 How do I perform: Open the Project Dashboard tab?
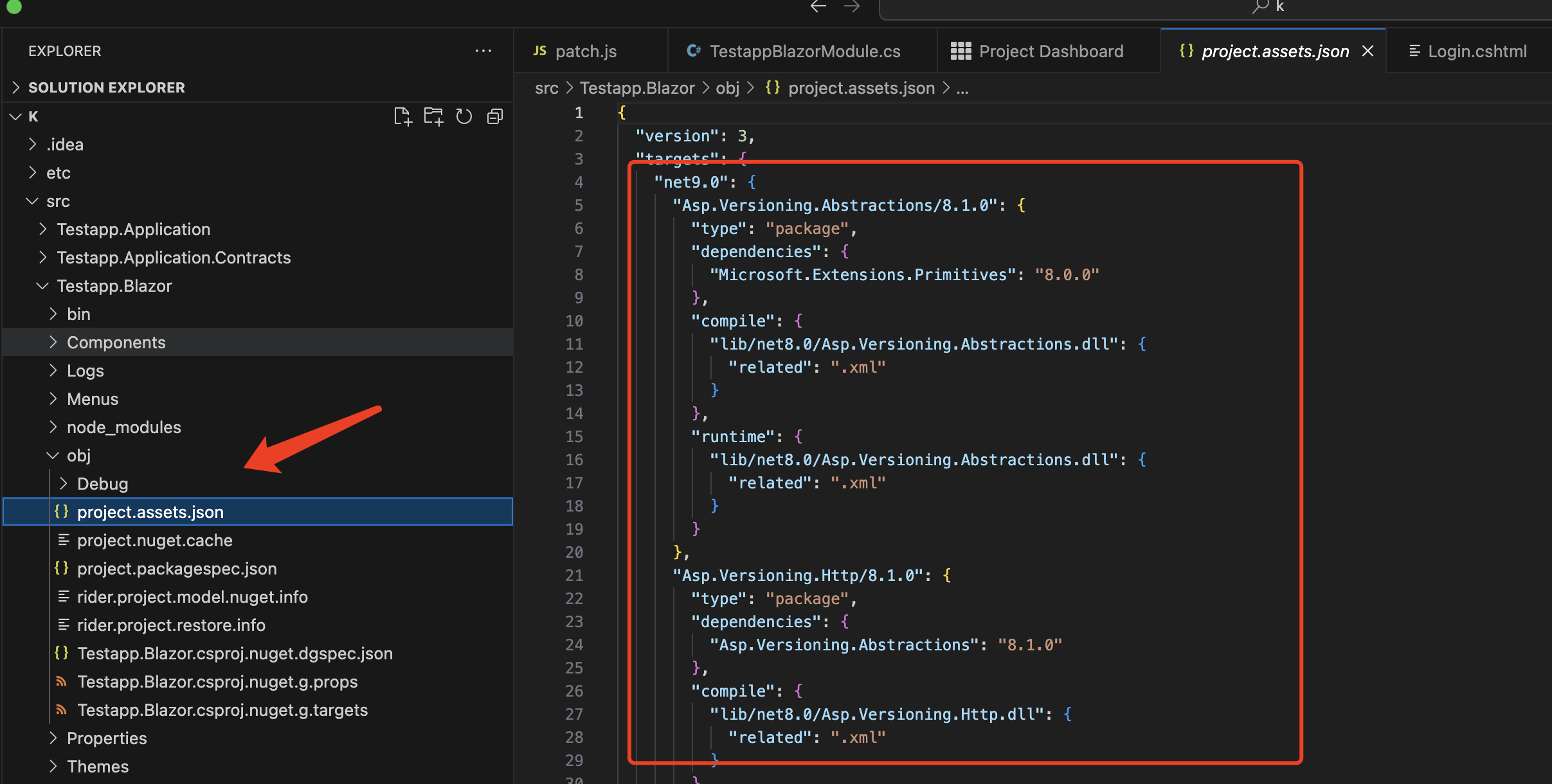pyautogui.click(x=1050, y=51)
